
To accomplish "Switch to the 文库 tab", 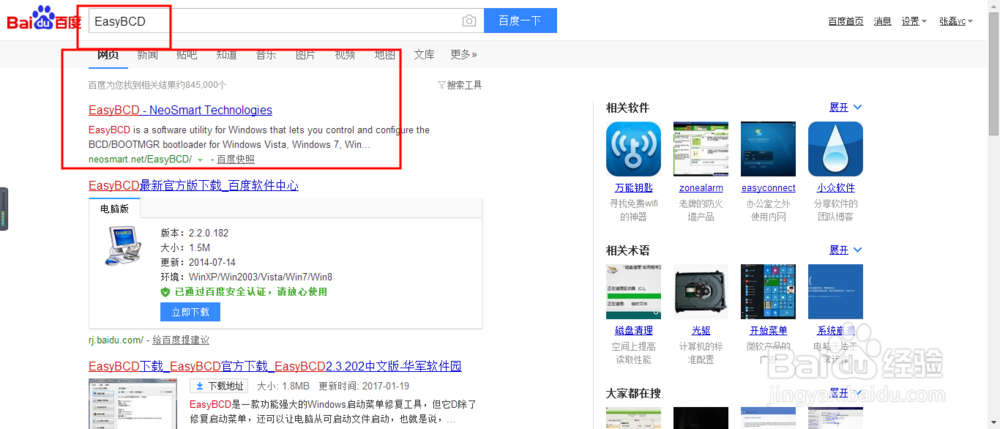I will (424, 55).
